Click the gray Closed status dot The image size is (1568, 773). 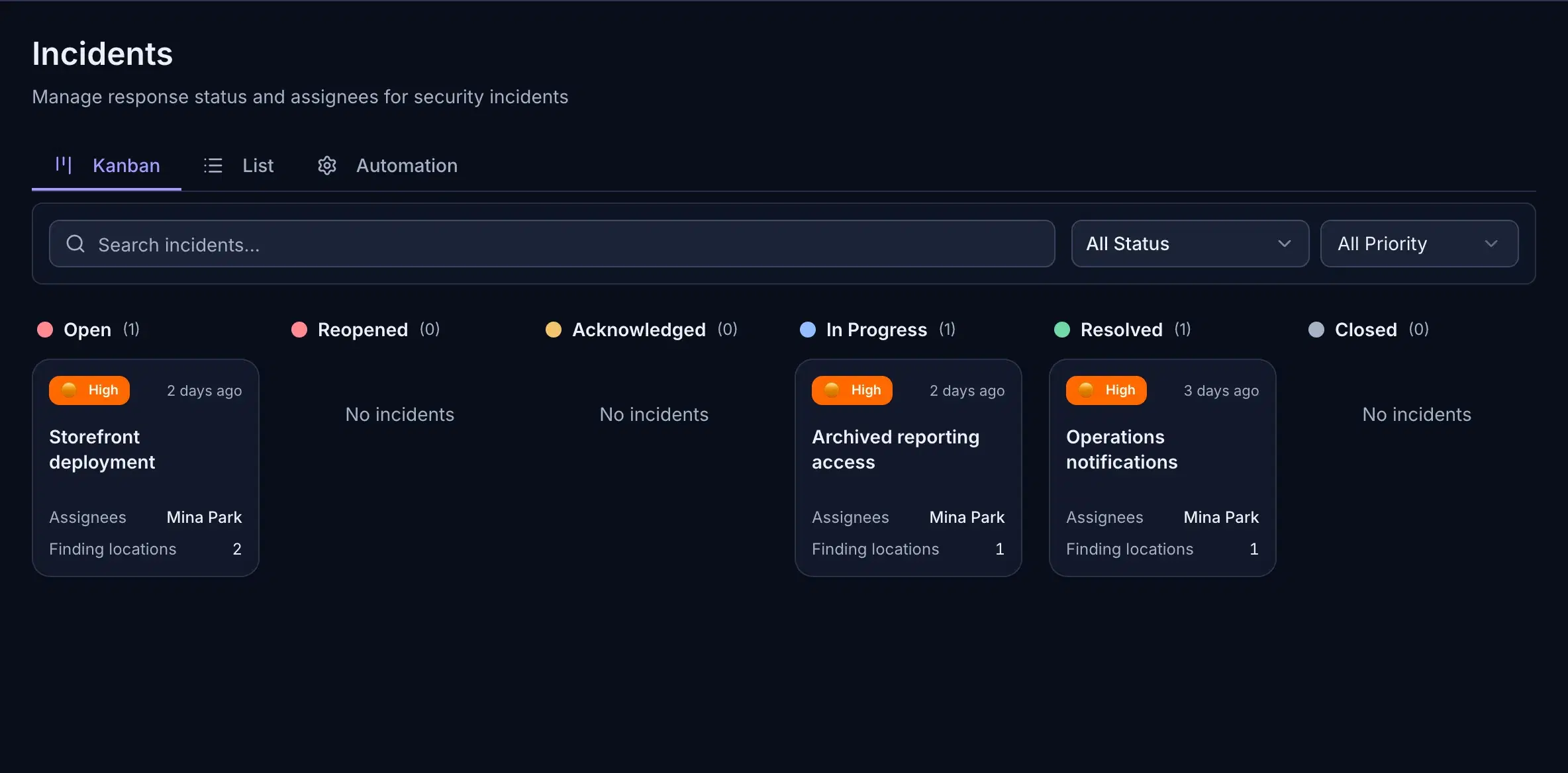point(1316,330)
